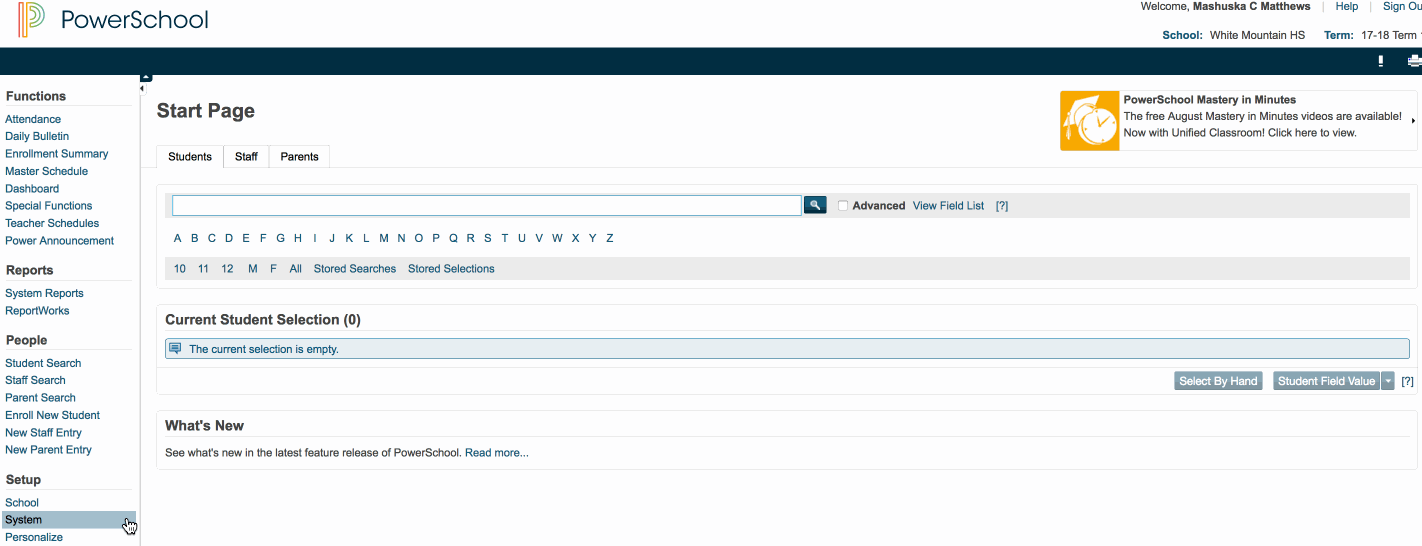Open Staff Search
The height and width of the screenshot is (546, 1422).
click(x=35, y=380)
